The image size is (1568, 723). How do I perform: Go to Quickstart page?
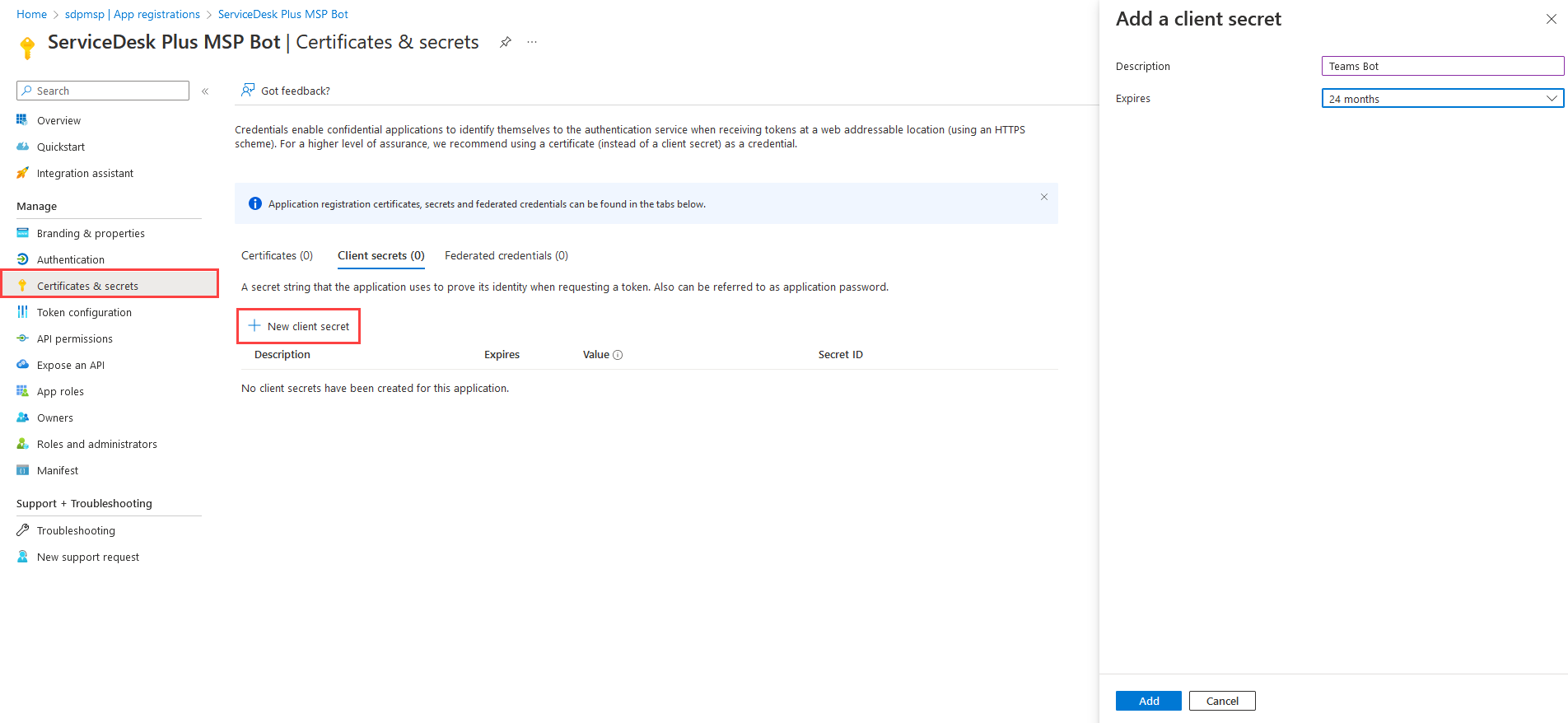point(61,147)
